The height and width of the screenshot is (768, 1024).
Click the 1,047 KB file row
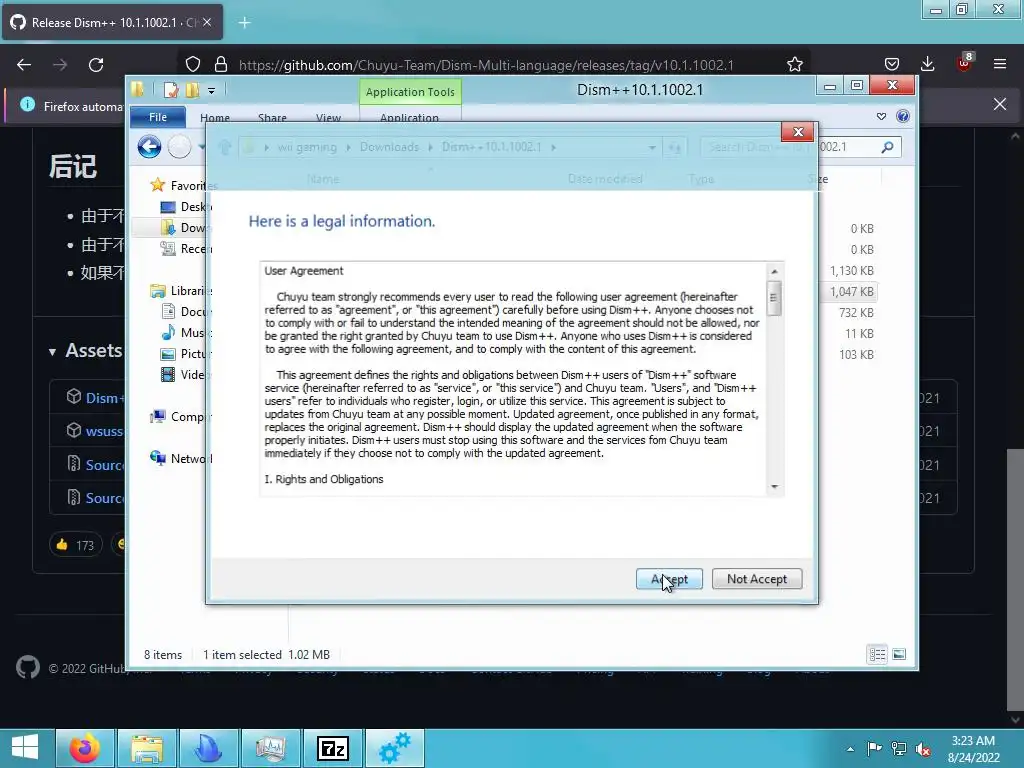tap(851, 291)
